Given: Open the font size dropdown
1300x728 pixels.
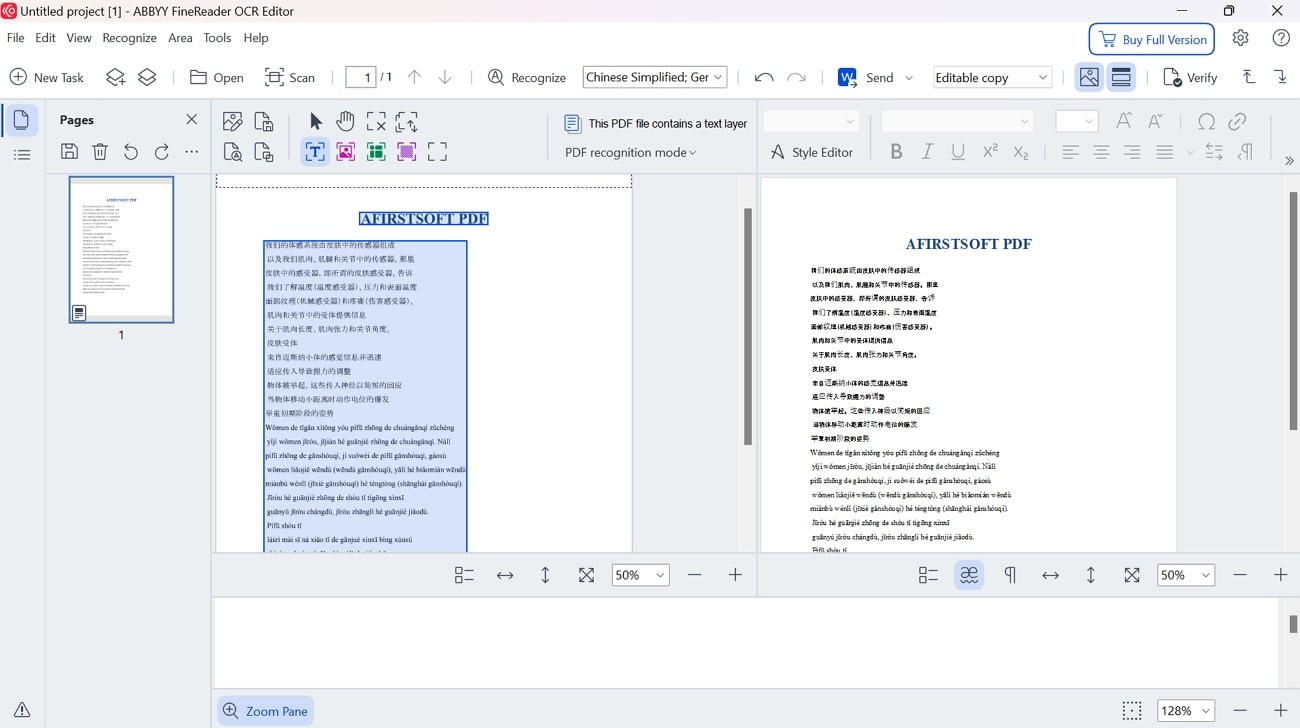Looking at the screenshot, I should click(1077, 122).
